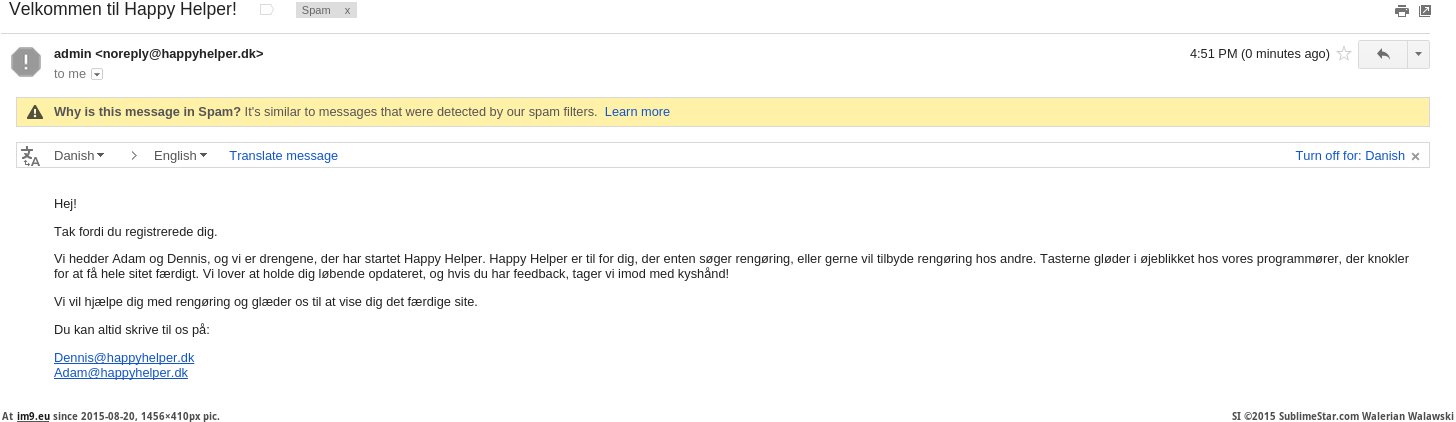The width and height of the screenshot is (1456, 422).
Task: Open message in new window icon
Action: (x=1425, y=11)
